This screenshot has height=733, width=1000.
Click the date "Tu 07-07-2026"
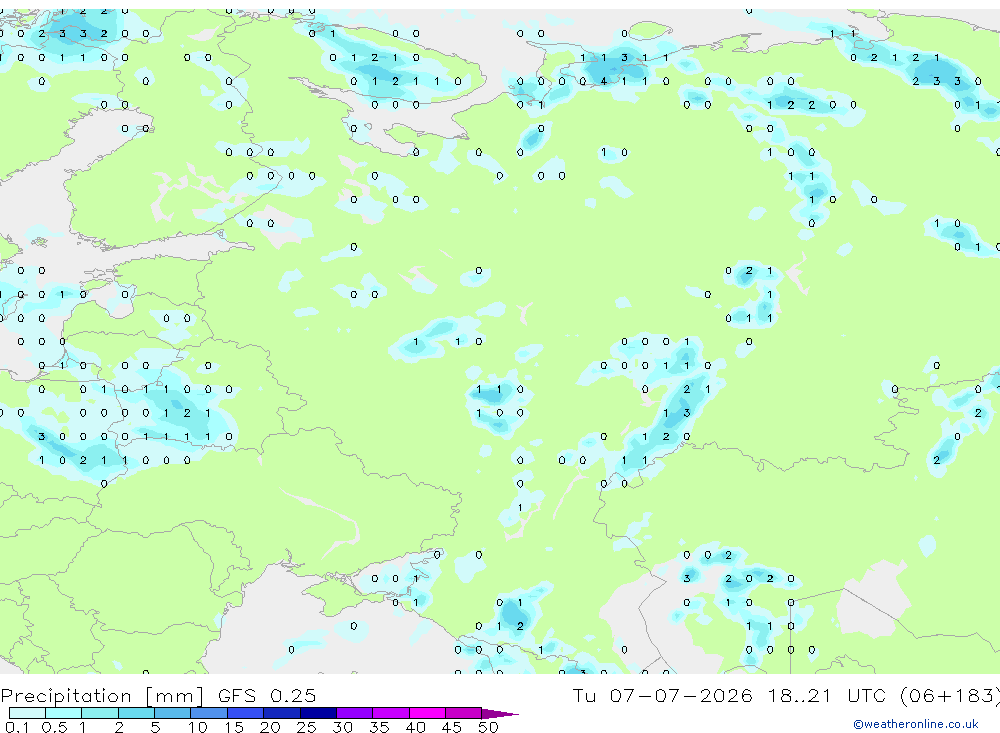coord(663,695)
